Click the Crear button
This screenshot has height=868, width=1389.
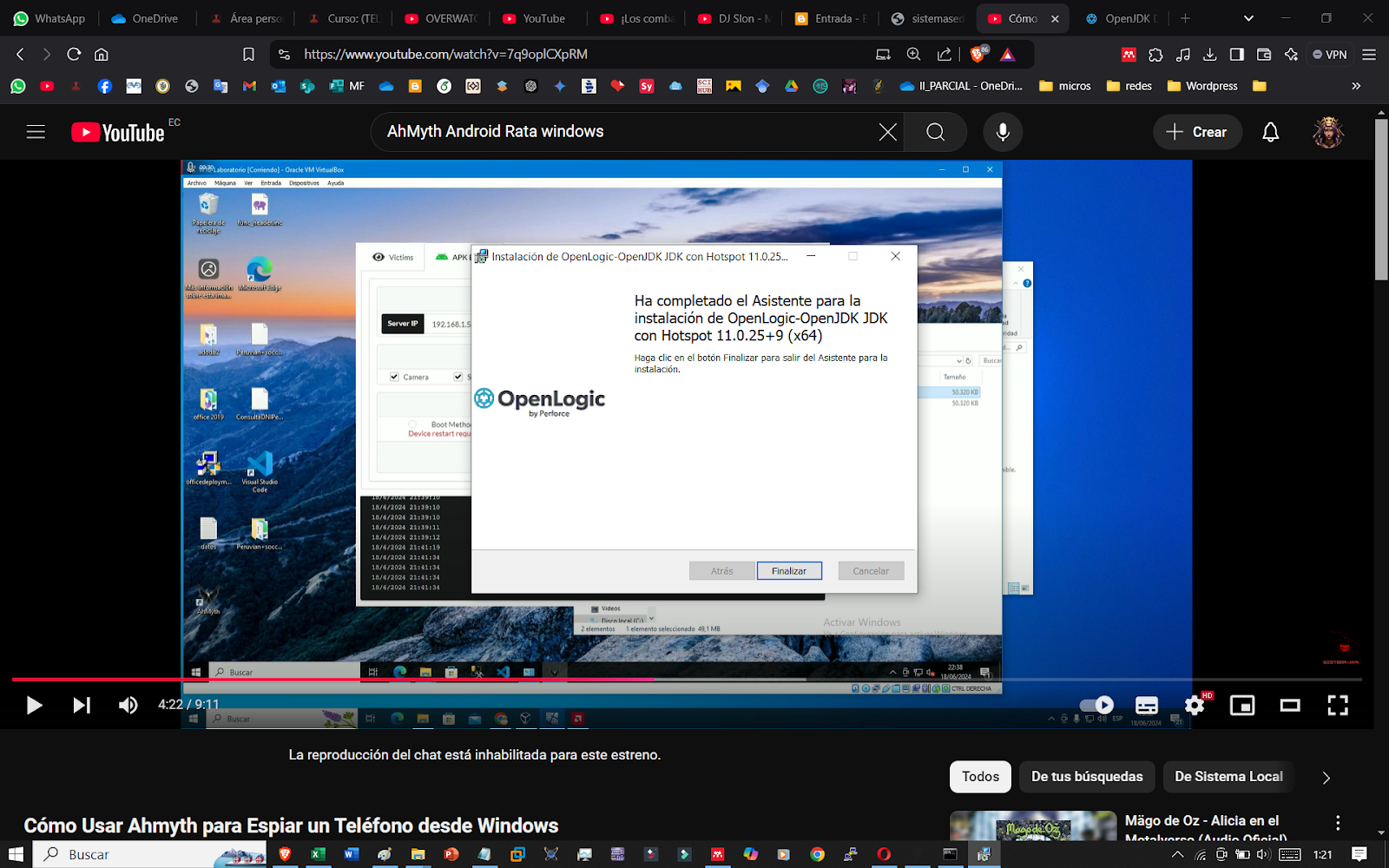click(1196, 132)
